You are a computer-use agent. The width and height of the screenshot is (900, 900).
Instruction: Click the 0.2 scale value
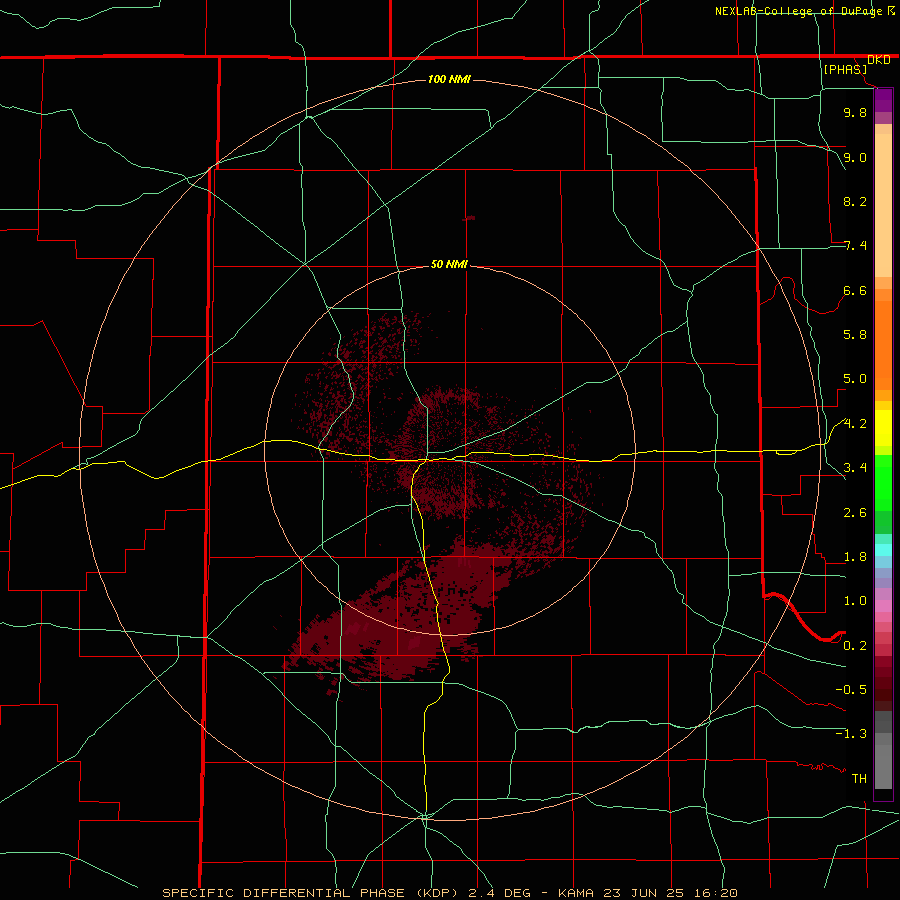[x=855, y=646]
